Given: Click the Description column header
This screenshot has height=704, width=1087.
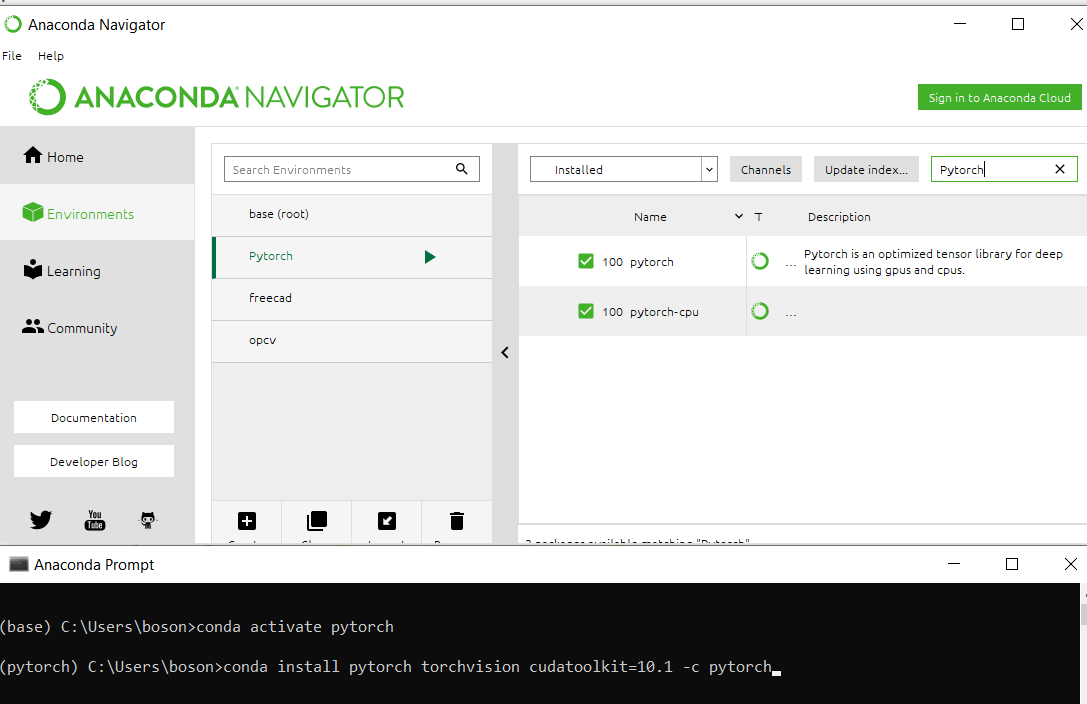Looking at the screenshot, I should 839,217.
